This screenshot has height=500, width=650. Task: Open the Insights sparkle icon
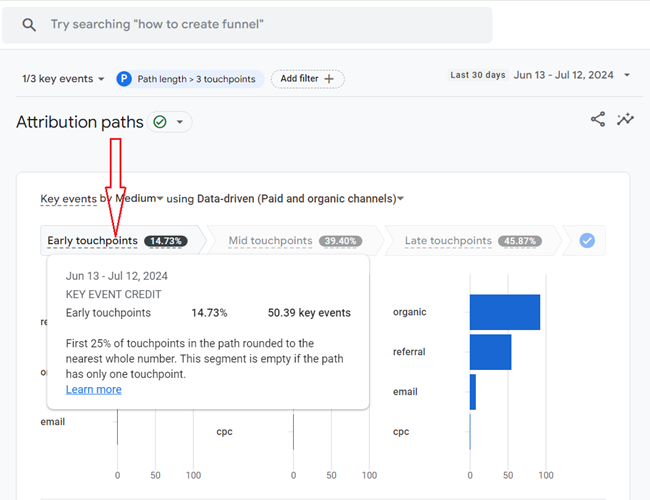(625, 119)
